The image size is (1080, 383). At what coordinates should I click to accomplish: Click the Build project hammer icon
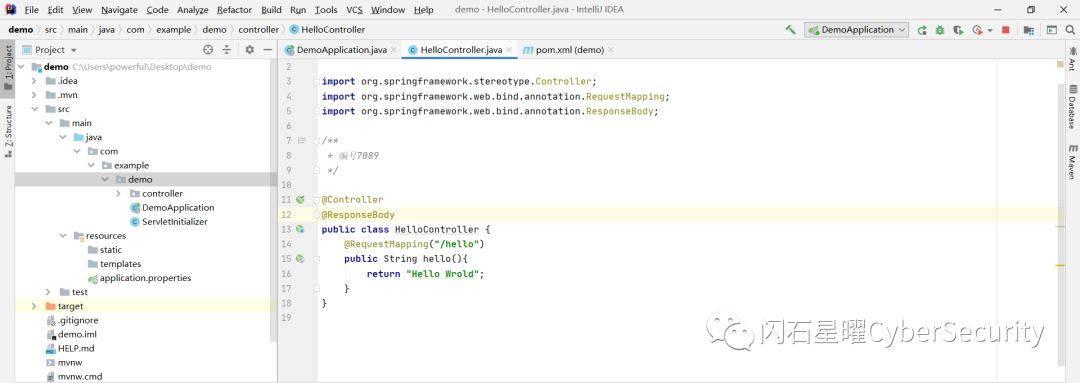coord(791,30)
